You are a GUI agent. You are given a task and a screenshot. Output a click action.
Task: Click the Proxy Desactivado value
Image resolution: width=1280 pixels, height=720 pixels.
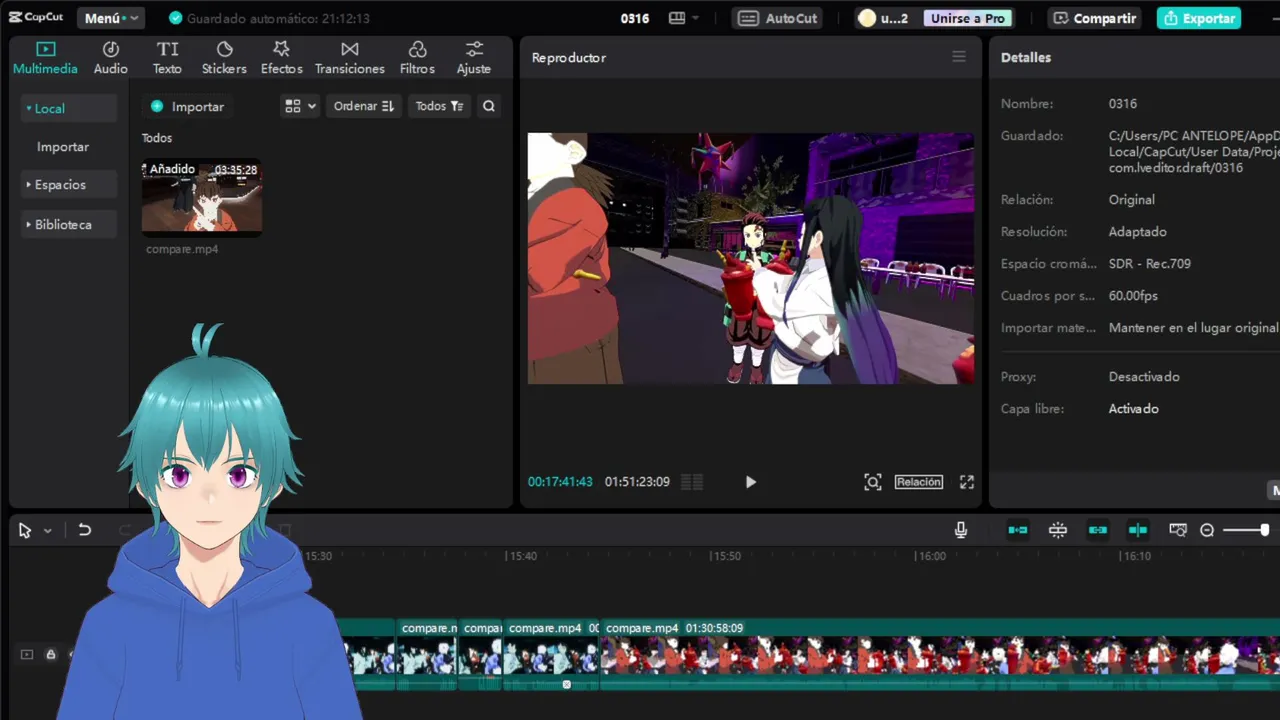click(1144, 377)
